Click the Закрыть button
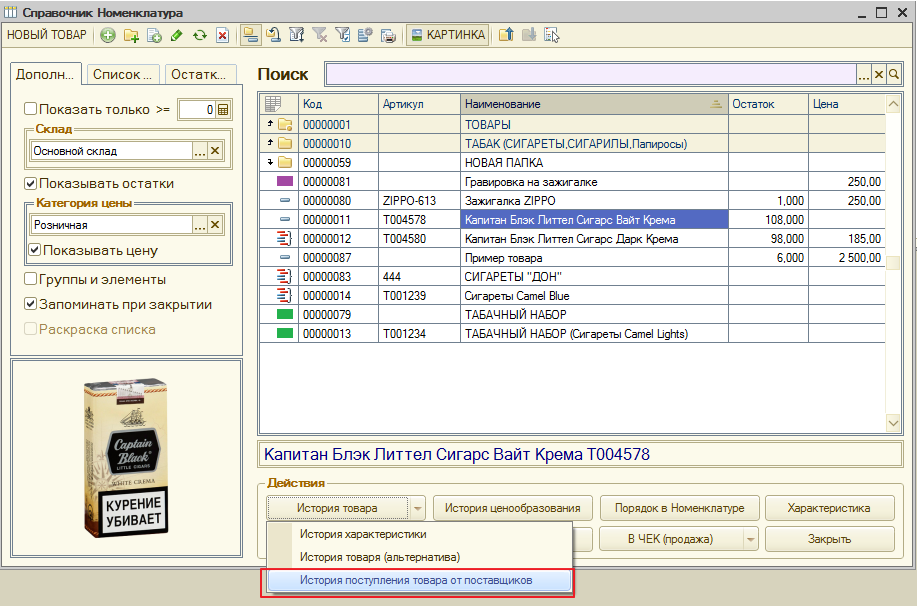Image resolution: width=917 pixels, height=606 pixels. (x=829, y=539)
